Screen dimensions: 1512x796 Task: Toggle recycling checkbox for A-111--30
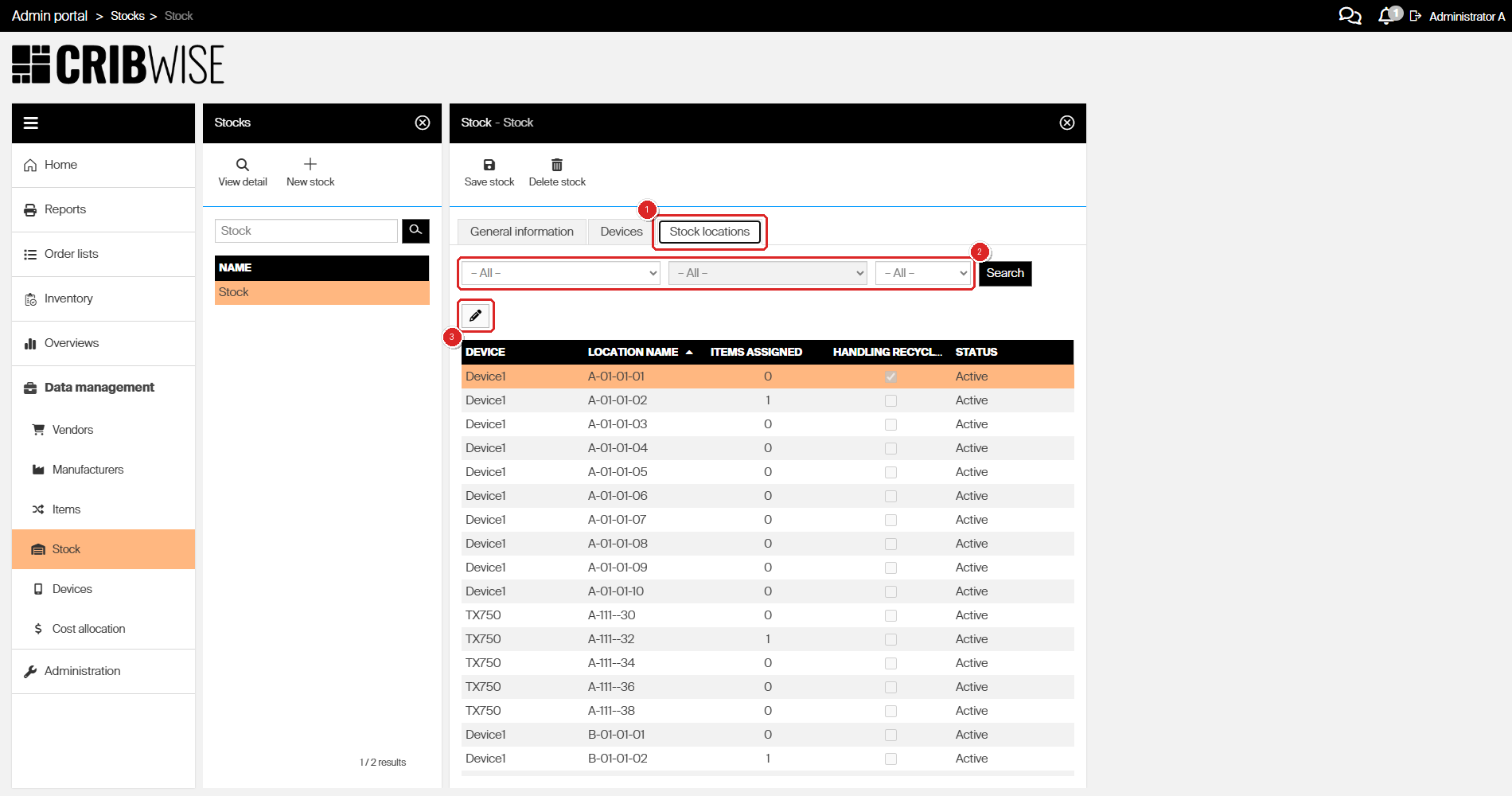pyautogui.click(x=890, y=615)
